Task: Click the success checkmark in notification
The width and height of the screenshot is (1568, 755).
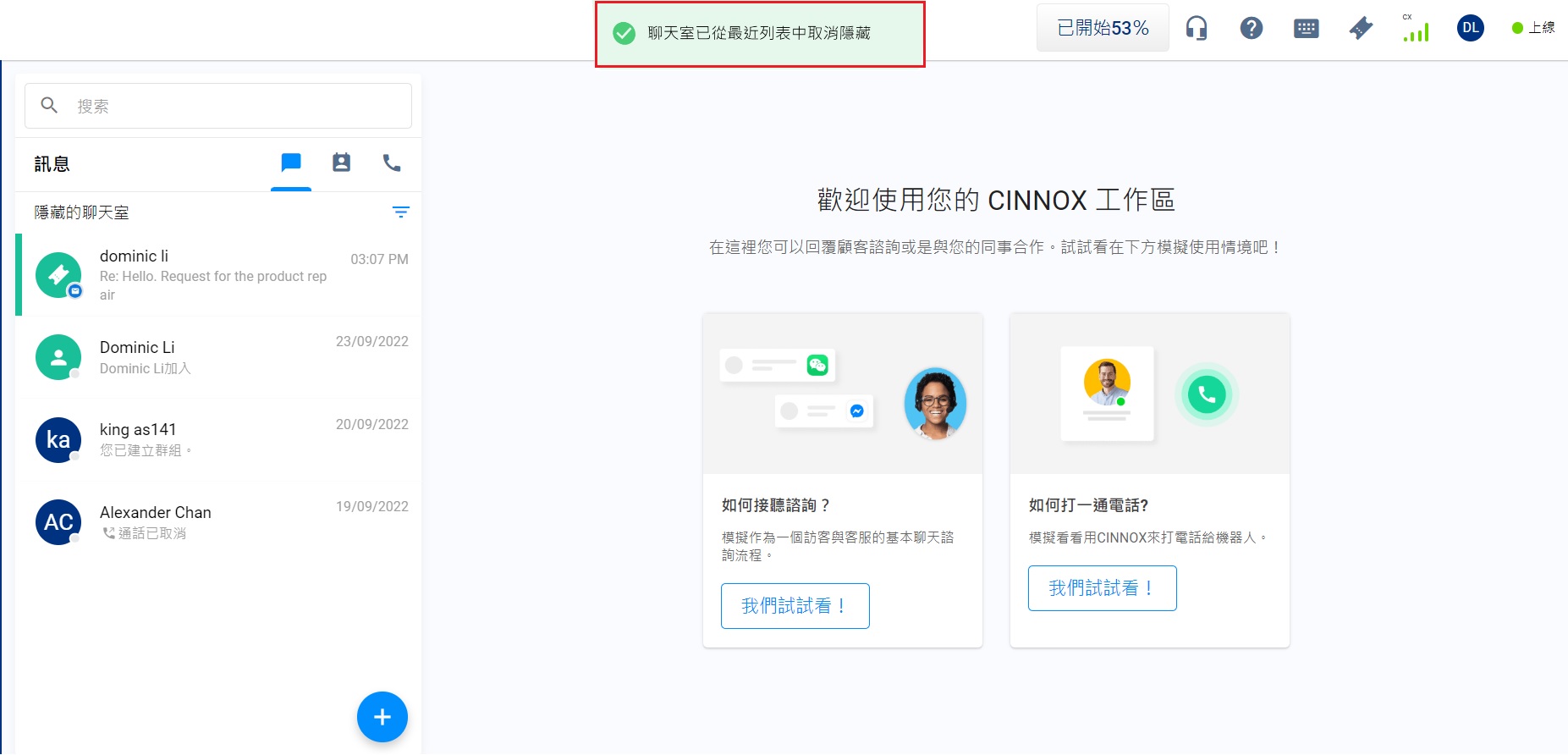Action: point(624,33)
